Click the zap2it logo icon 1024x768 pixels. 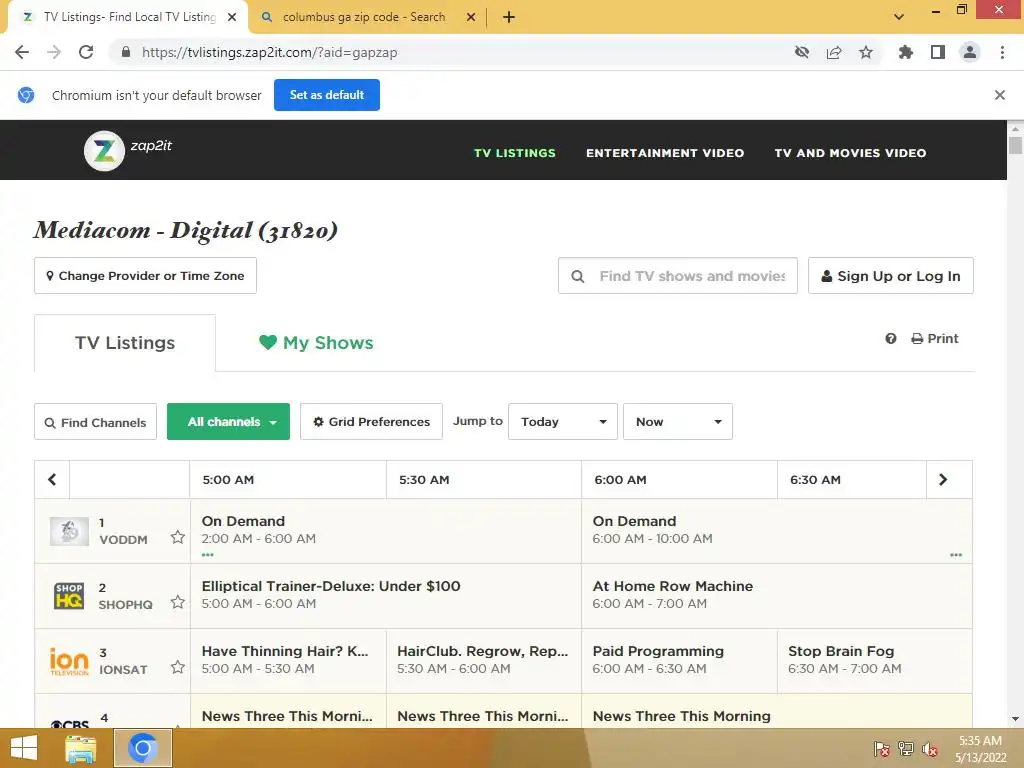(104, 151)
